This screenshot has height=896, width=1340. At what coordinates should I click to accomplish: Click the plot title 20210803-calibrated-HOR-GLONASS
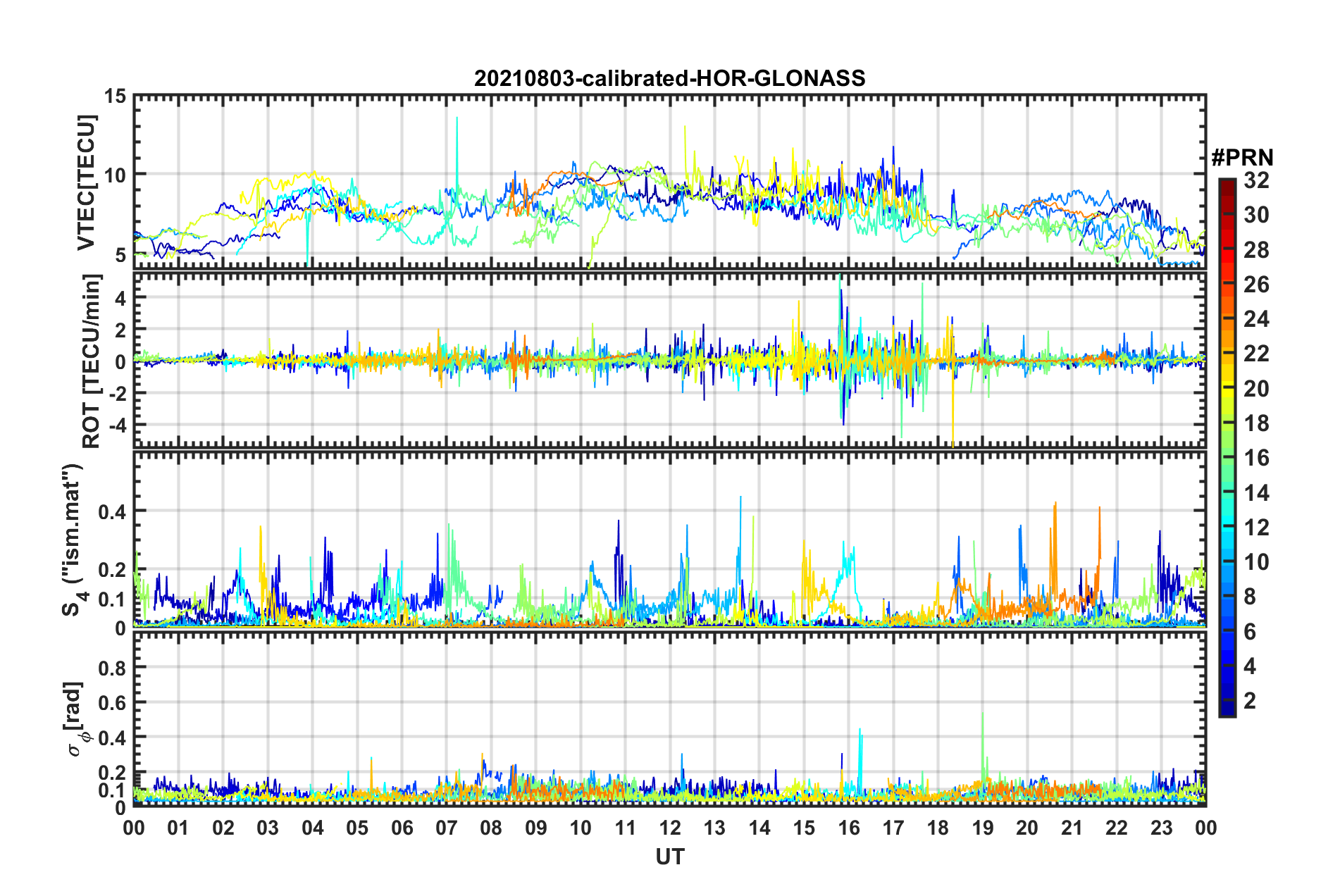[669, 78]
